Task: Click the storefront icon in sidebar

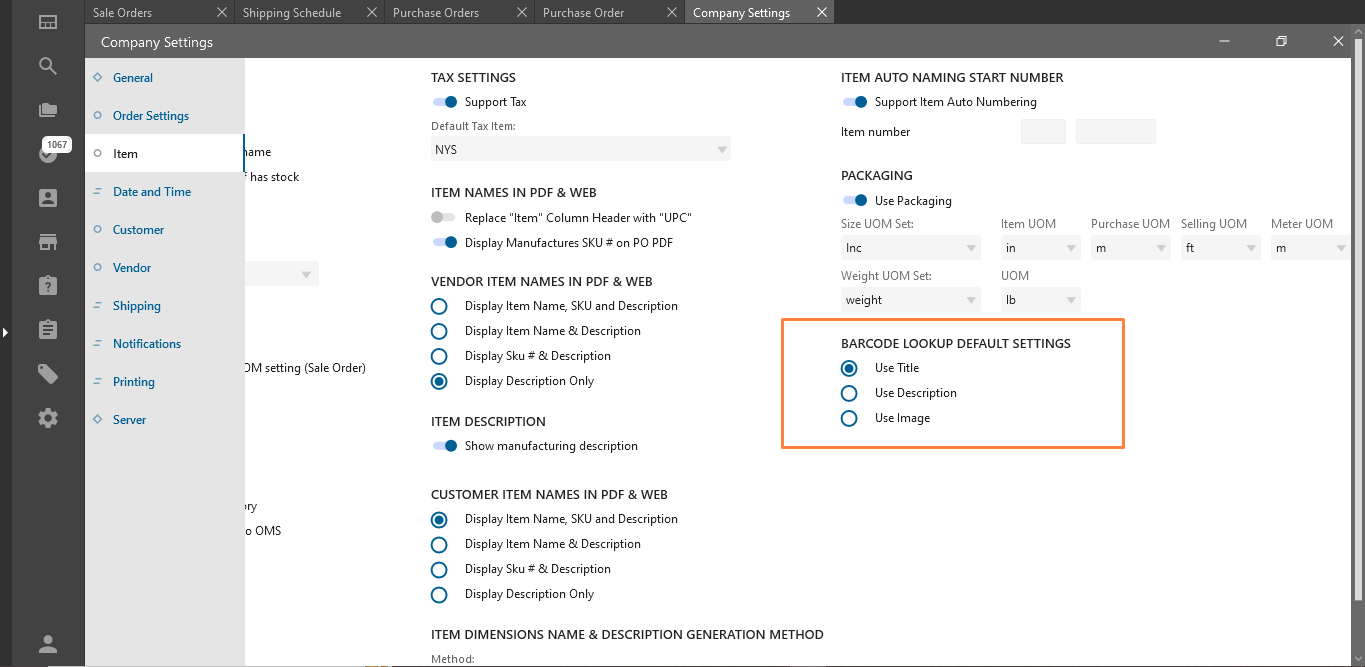Action: click(47, 242)
